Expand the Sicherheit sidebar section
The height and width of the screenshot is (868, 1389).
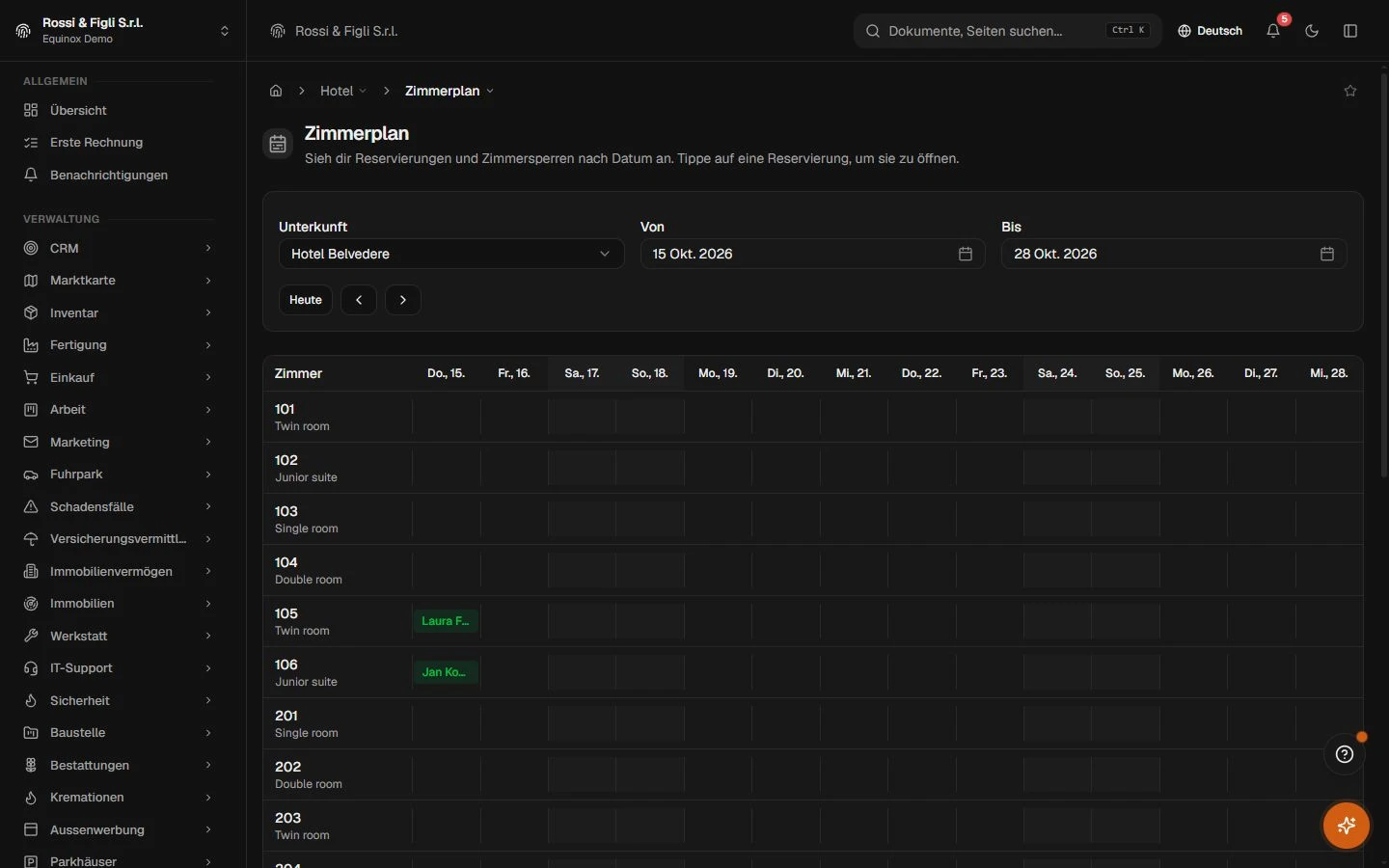coord(118,701)
